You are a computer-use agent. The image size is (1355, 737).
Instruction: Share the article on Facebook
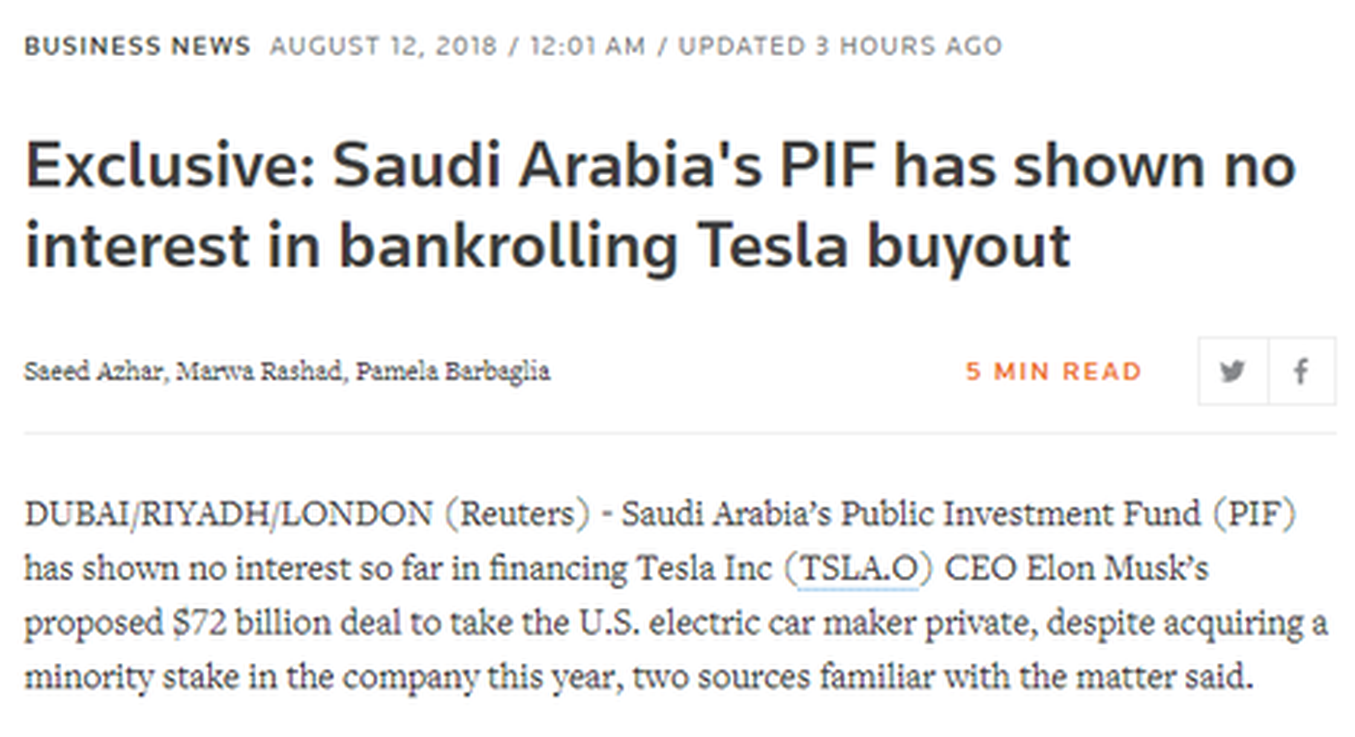(x=1301, y=372)
